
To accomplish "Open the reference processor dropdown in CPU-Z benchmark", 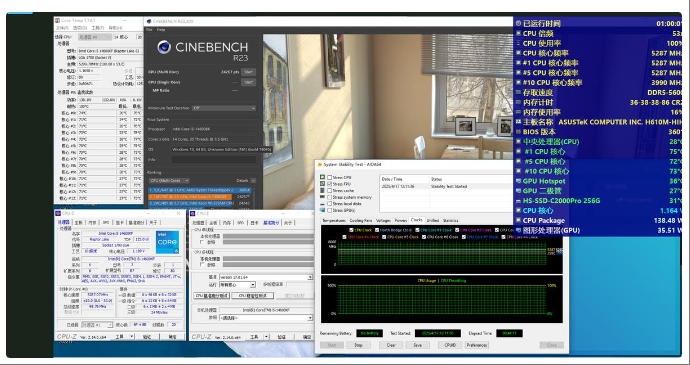I will (265, 318).
